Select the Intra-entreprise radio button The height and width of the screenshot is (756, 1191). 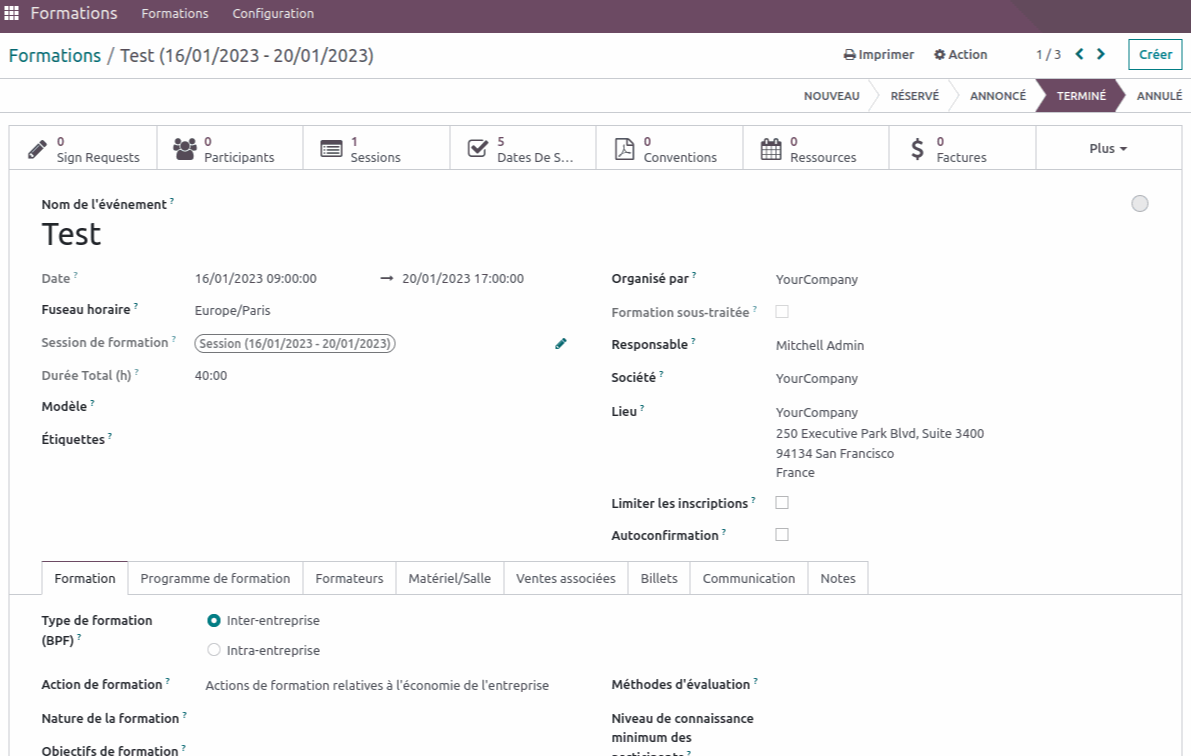tap(214, 649)
